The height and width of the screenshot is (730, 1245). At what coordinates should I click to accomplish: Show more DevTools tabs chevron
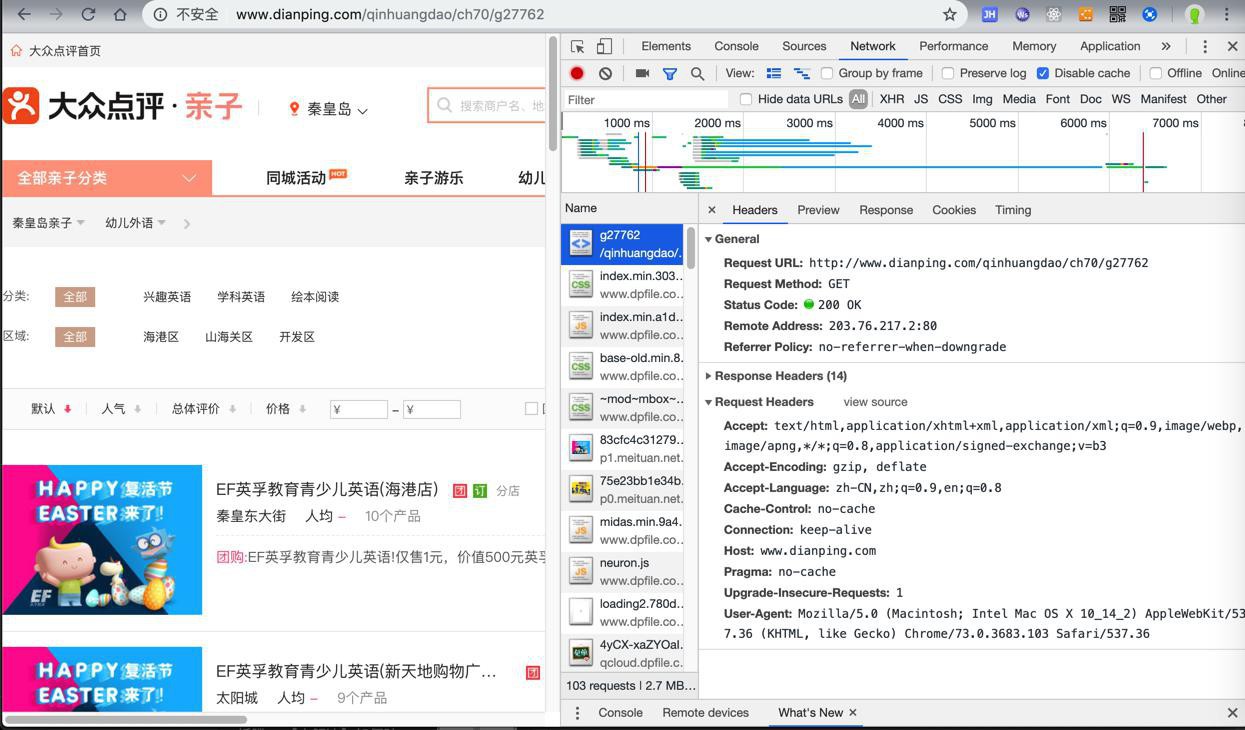[1166, 46]
